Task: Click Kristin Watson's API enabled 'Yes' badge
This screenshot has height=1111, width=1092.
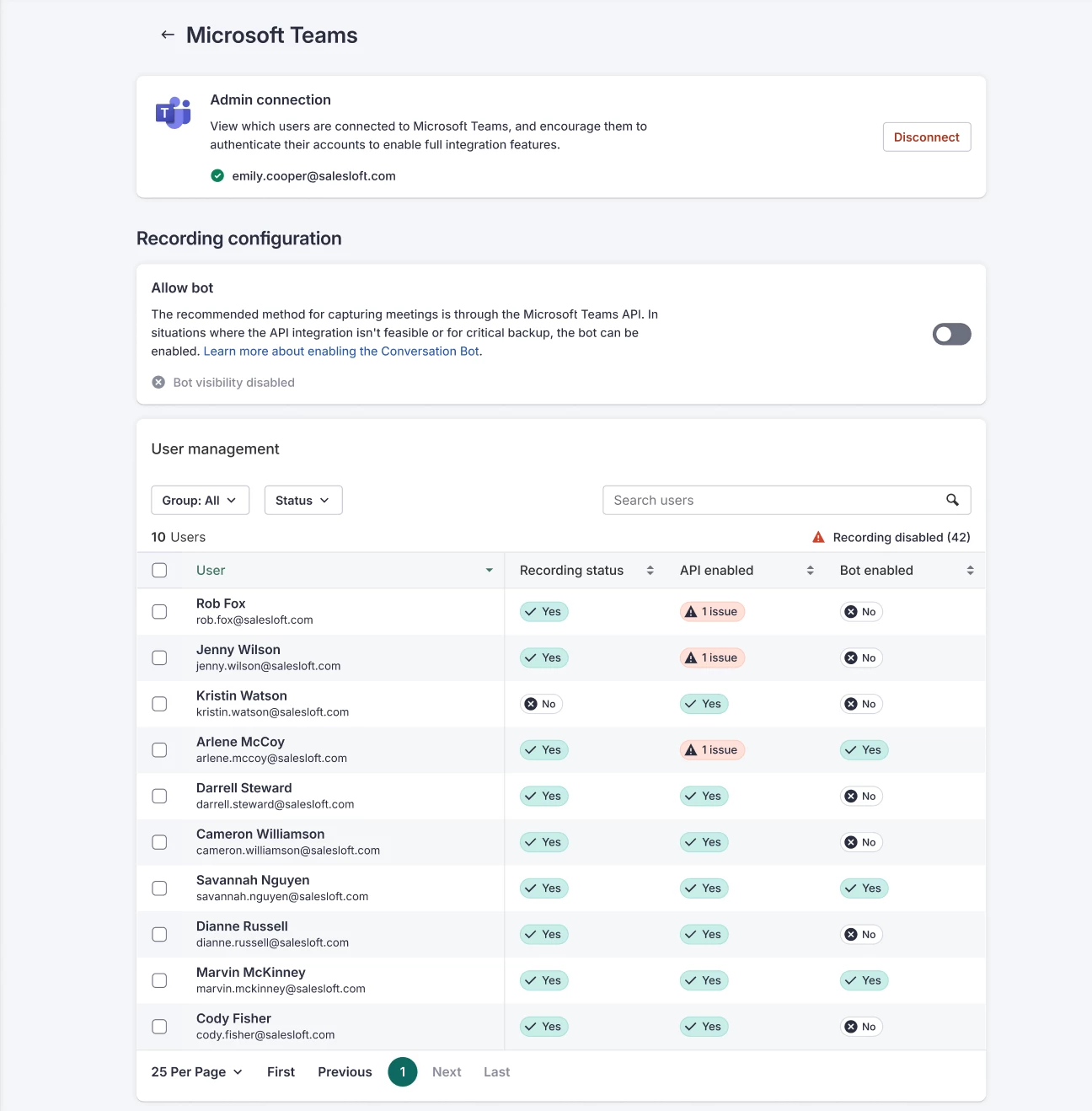Action: 704,704
